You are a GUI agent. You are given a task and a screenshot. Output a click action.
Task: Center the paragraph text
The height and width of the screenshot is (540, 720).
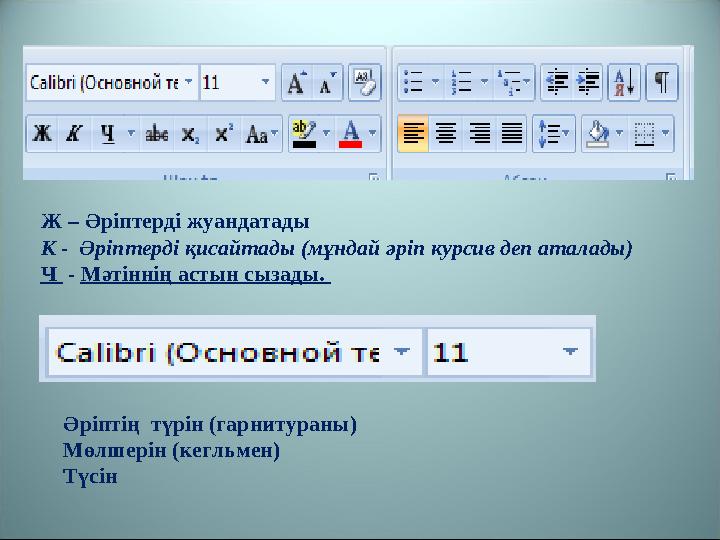pos(445,134)
